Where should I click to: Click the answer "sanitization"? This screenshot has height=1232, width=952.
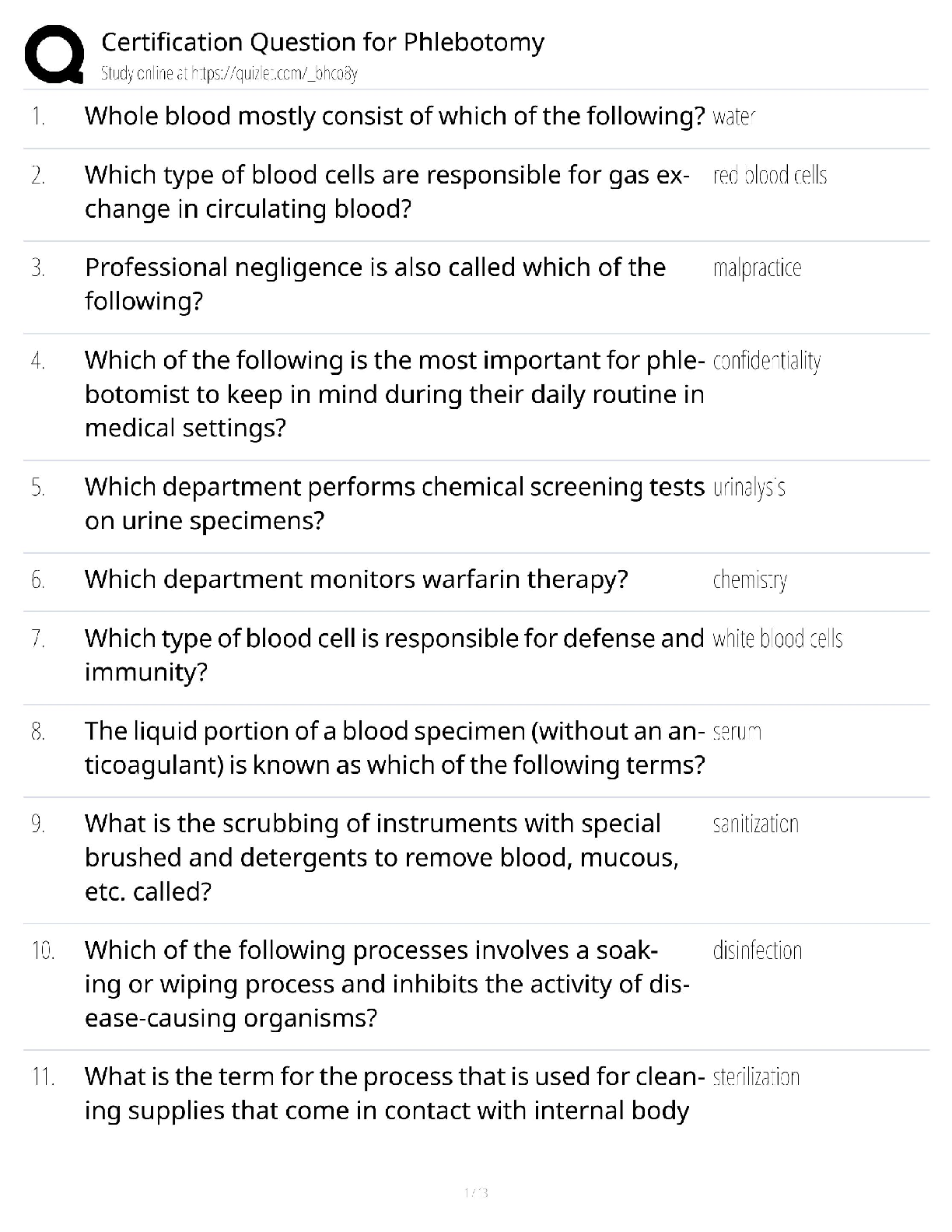pos(755,824)
